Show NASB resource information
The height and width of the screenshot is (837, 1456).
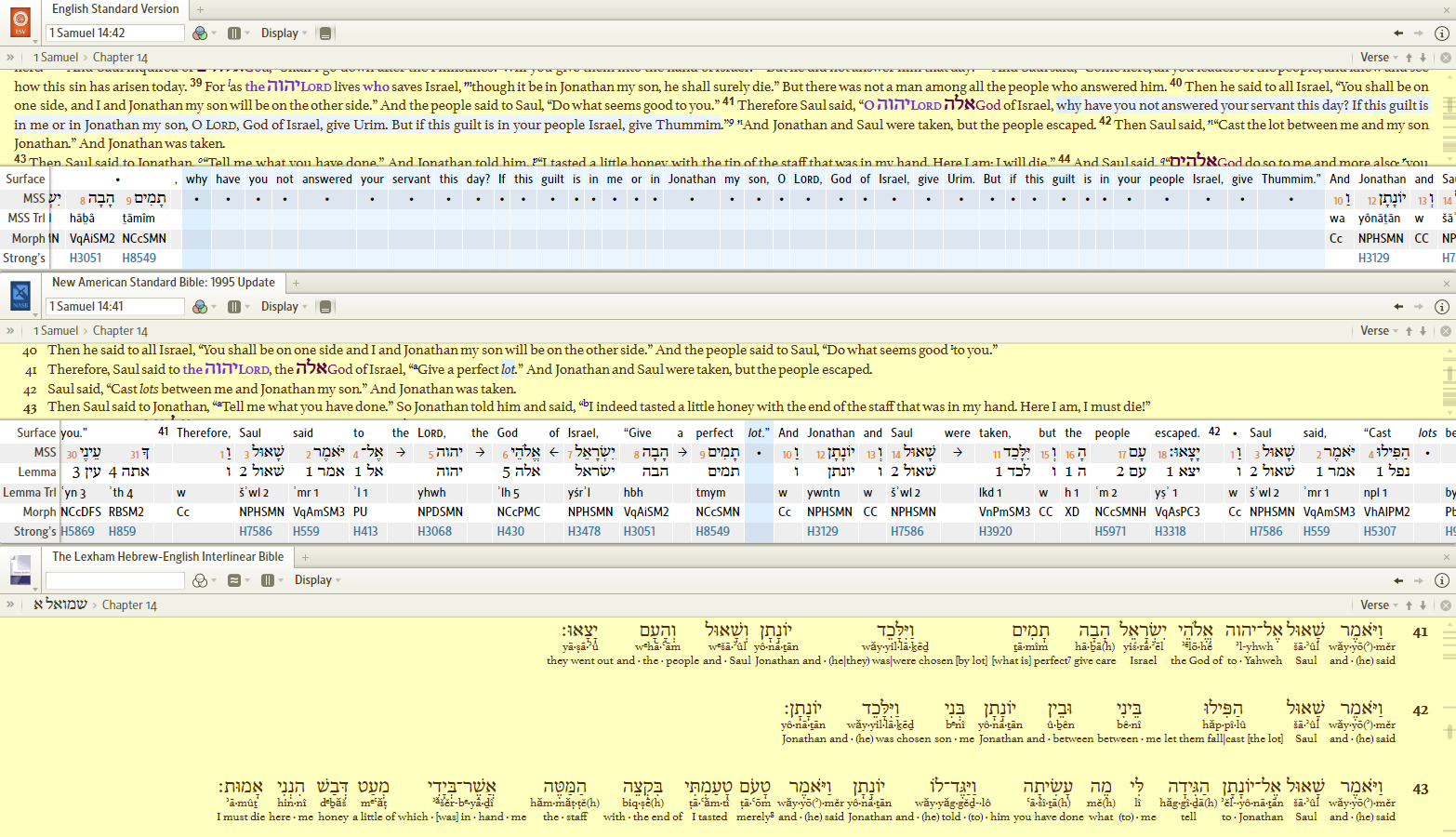tap(1442, 307)
